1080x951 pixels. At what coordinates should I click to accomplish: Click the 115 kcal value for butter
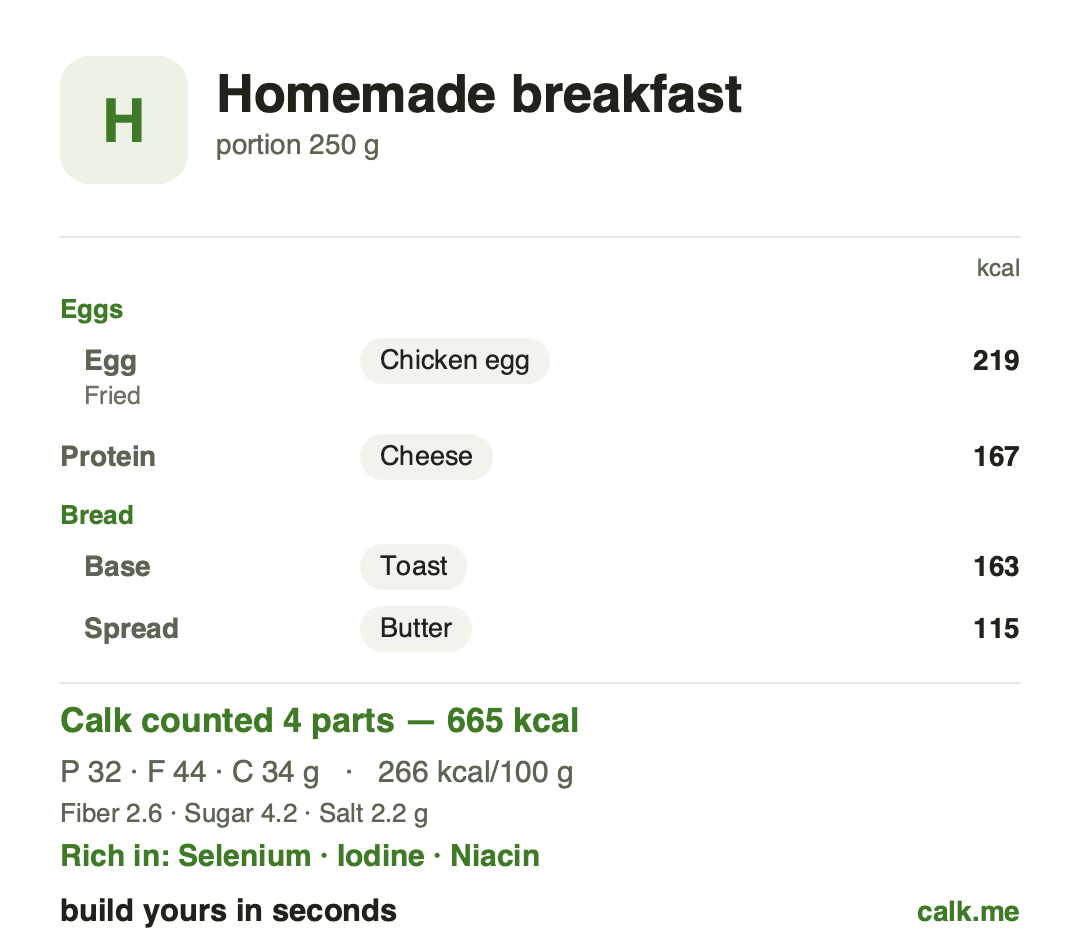[996, 628]
